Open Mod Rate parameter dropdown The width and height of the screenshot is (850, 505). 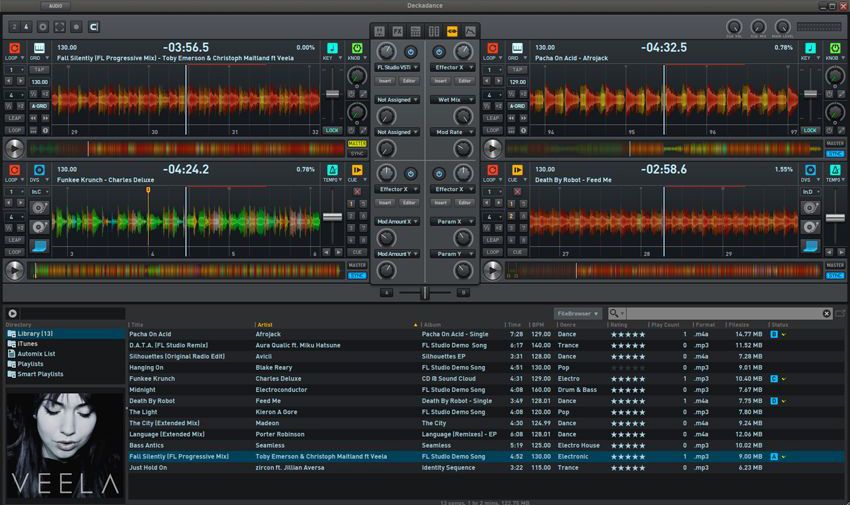pyautogui.click(x=453, y=132)
